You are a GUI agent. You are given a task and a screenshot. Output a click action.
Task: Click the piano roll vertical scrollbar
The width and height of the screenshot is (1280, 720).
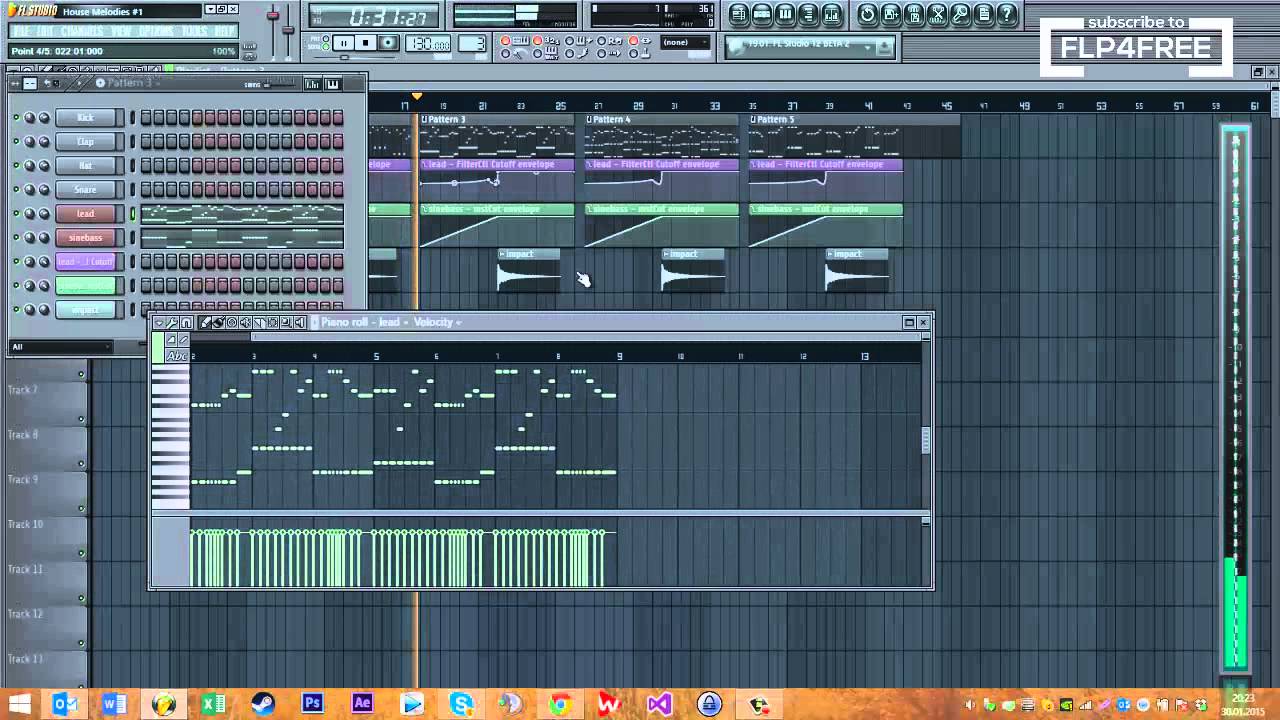click(x=925, y=440)
